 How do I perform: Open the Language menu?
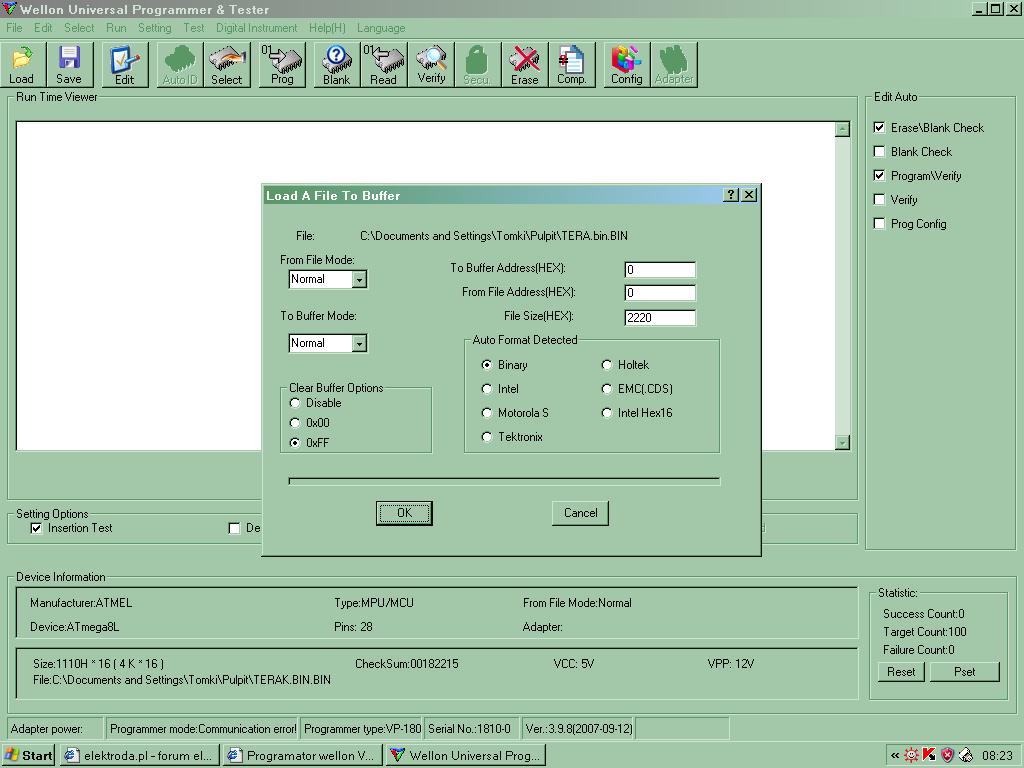click(381, 28)
